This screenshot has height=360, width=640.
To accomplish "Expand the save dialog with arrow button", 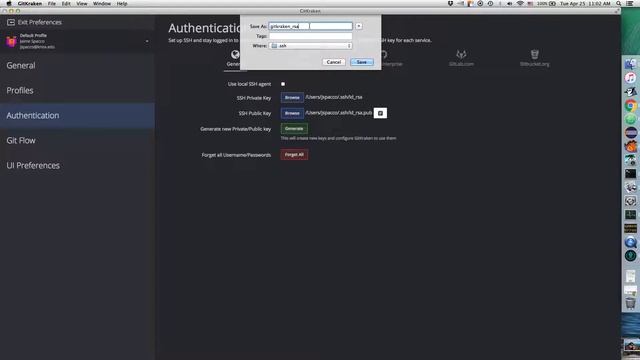I will [359, 26].
